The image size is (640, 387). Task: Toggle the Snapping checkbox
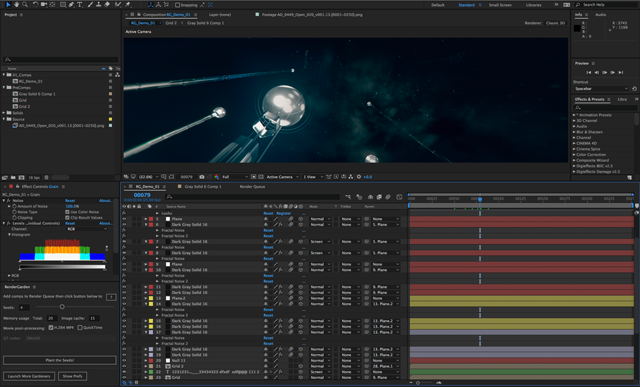point(177,5)
